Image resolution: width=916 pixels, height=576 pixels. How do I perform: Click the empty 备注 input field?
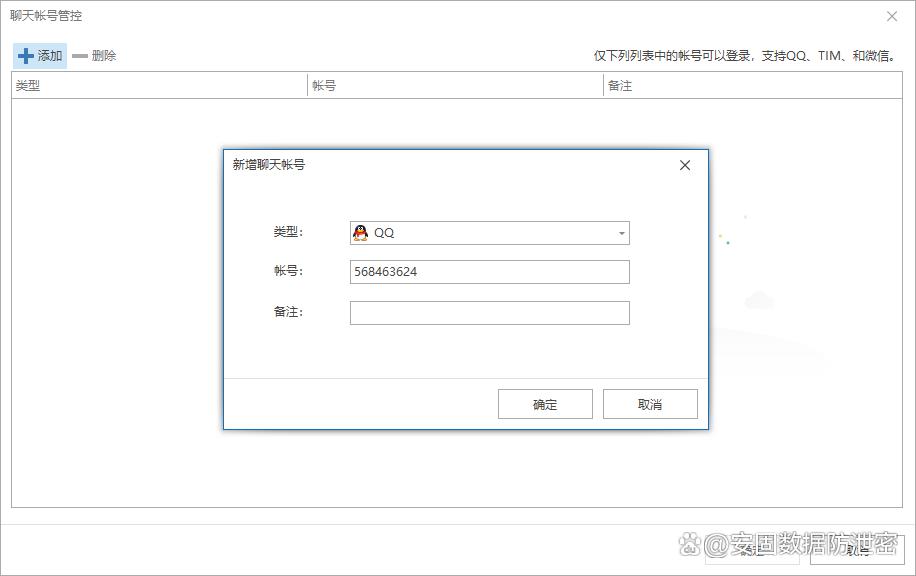tap(490, 313)
